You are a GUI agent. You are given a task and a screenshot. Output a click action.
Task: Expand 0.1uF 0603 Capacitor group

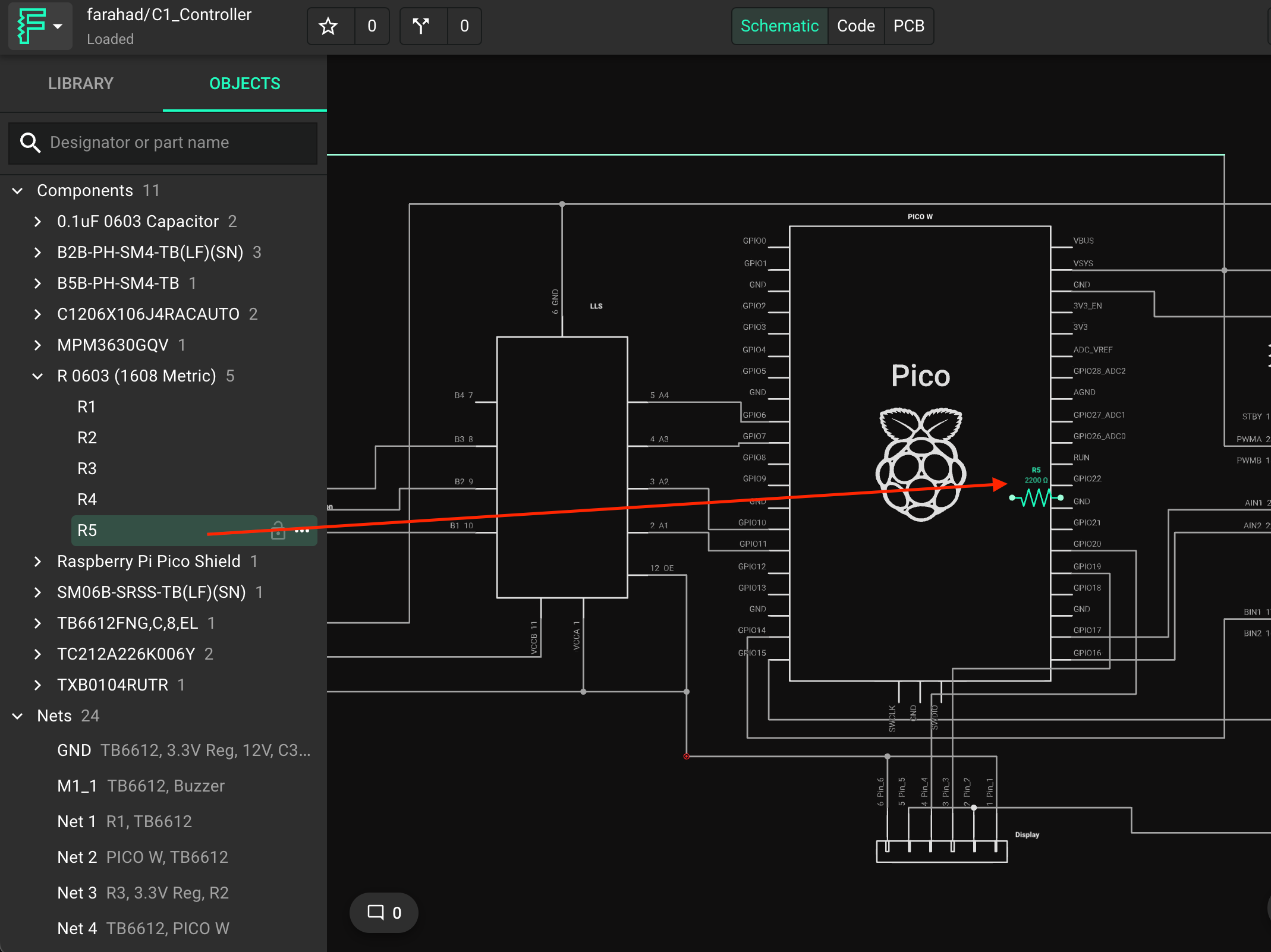coord(38,222)
